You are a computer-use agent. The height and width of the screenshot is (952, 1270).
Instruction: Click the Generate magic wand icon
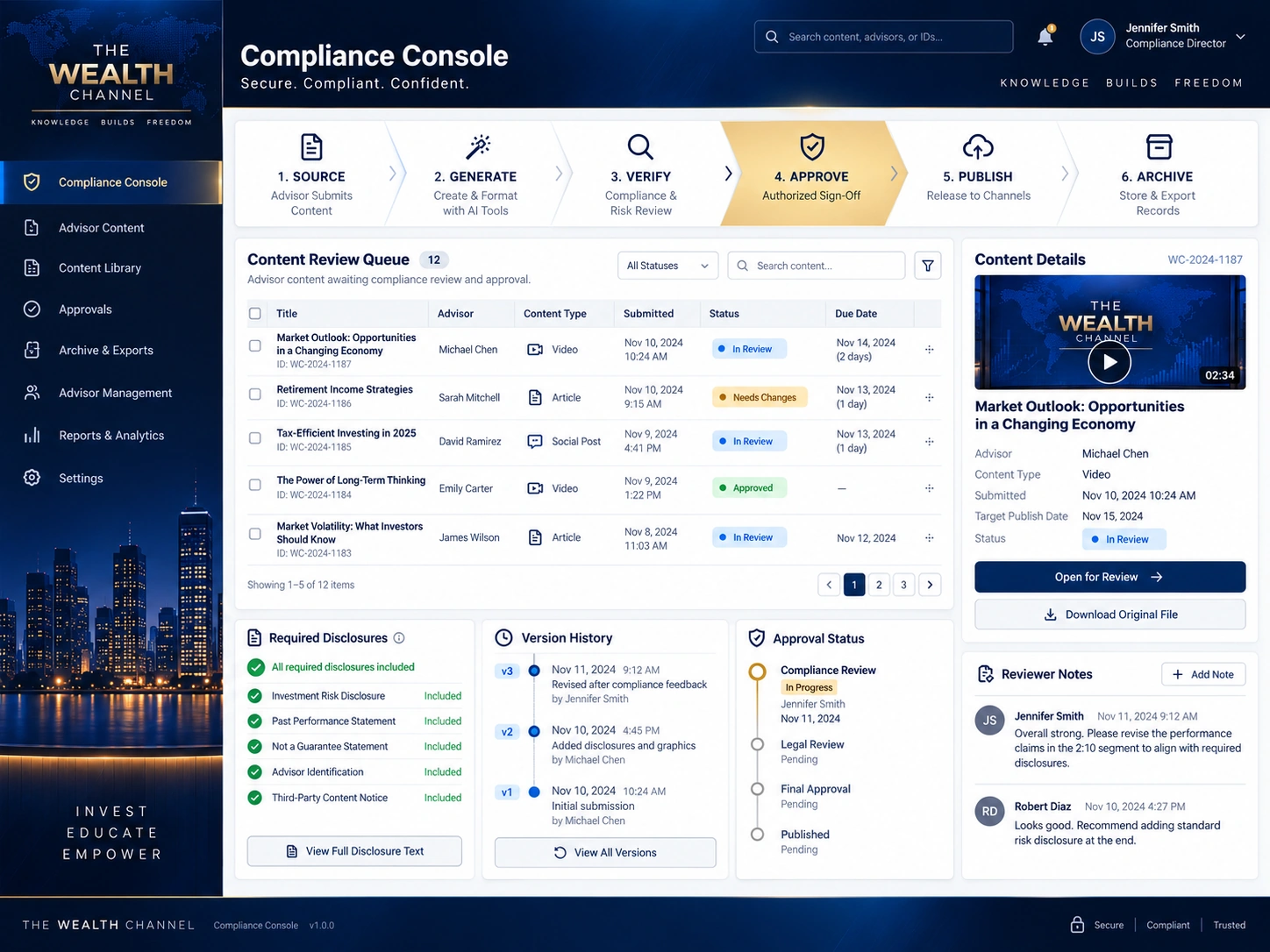click(477, 146)
